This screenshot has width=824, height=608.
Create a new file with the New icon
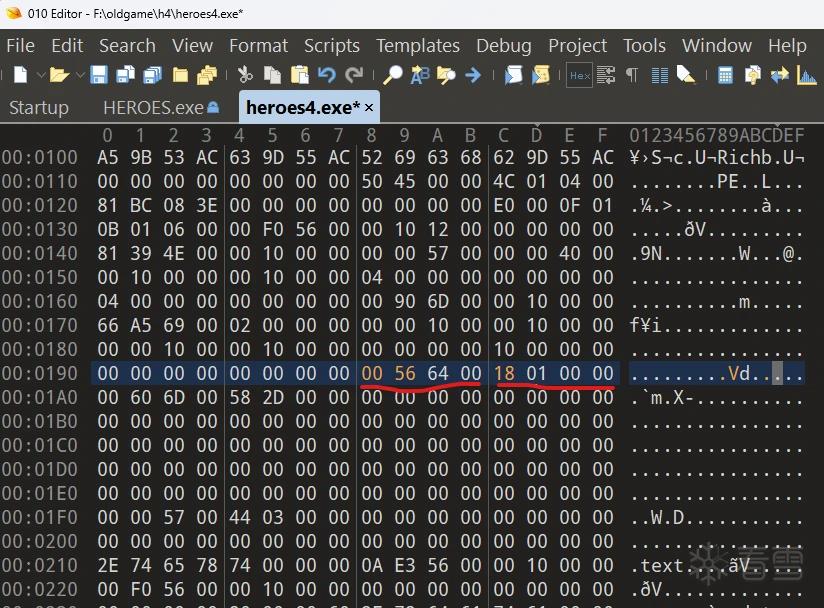coord(20,75)
